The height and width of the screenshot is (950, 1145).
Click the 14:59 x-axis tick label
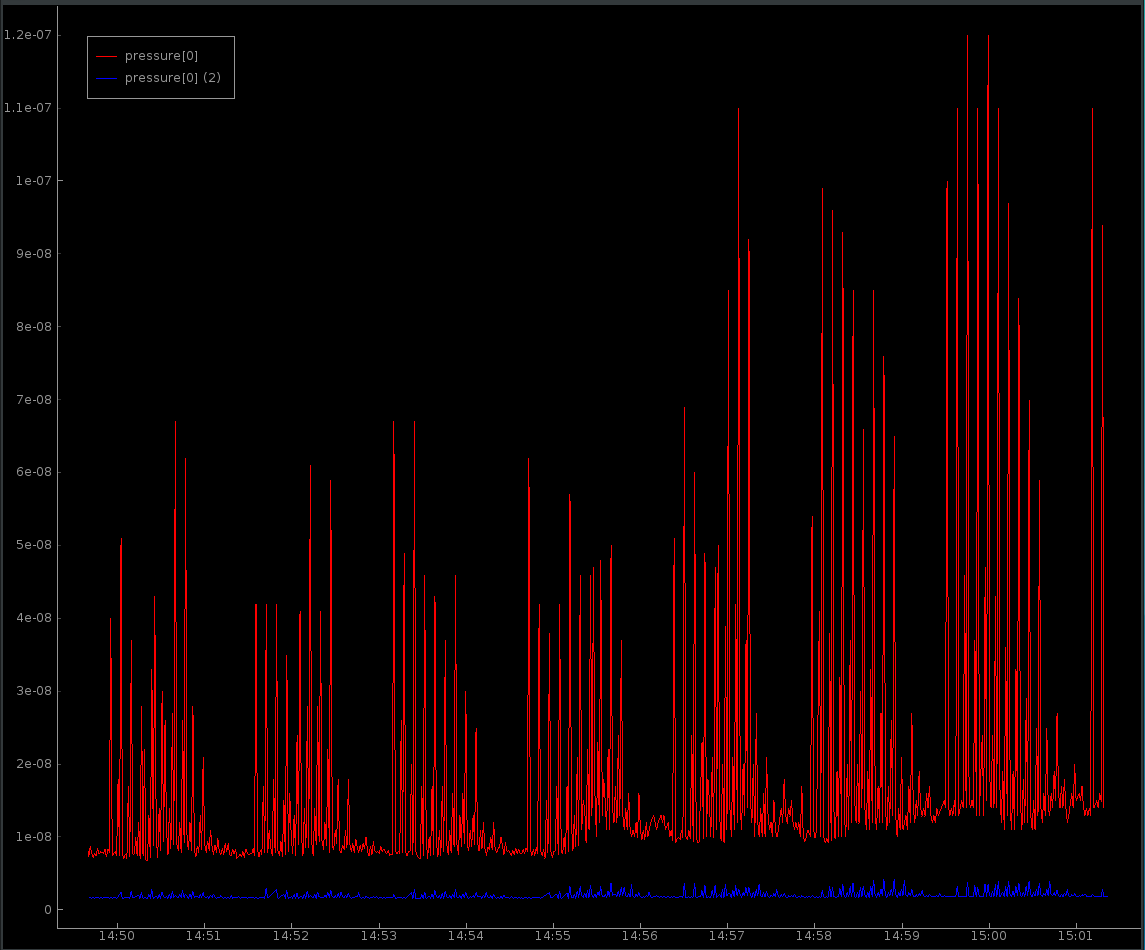pyautogui.click(x=901, y=936)
